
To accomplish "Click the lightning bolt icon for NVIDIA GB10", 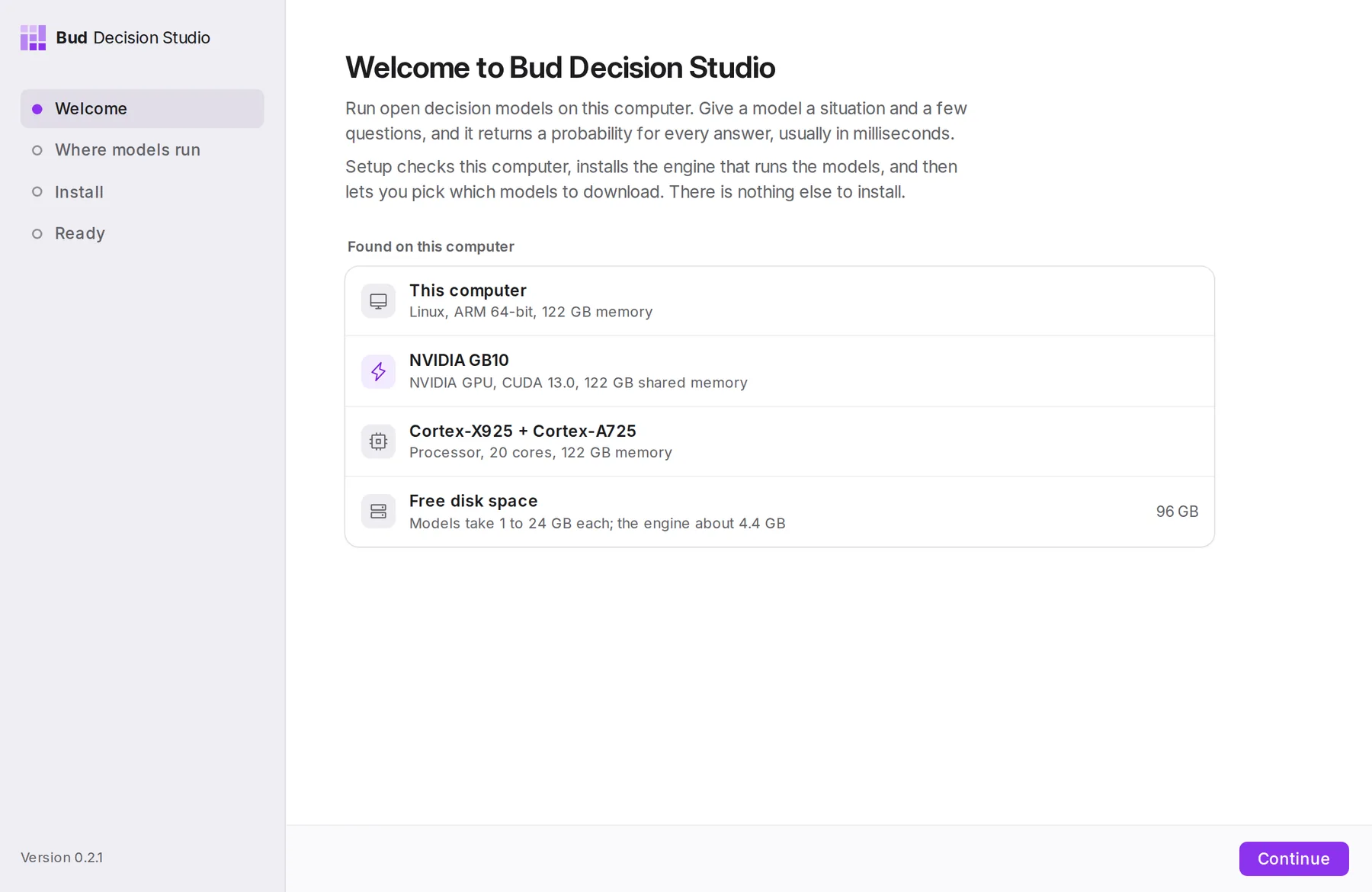I will click(x=378, y=371).
